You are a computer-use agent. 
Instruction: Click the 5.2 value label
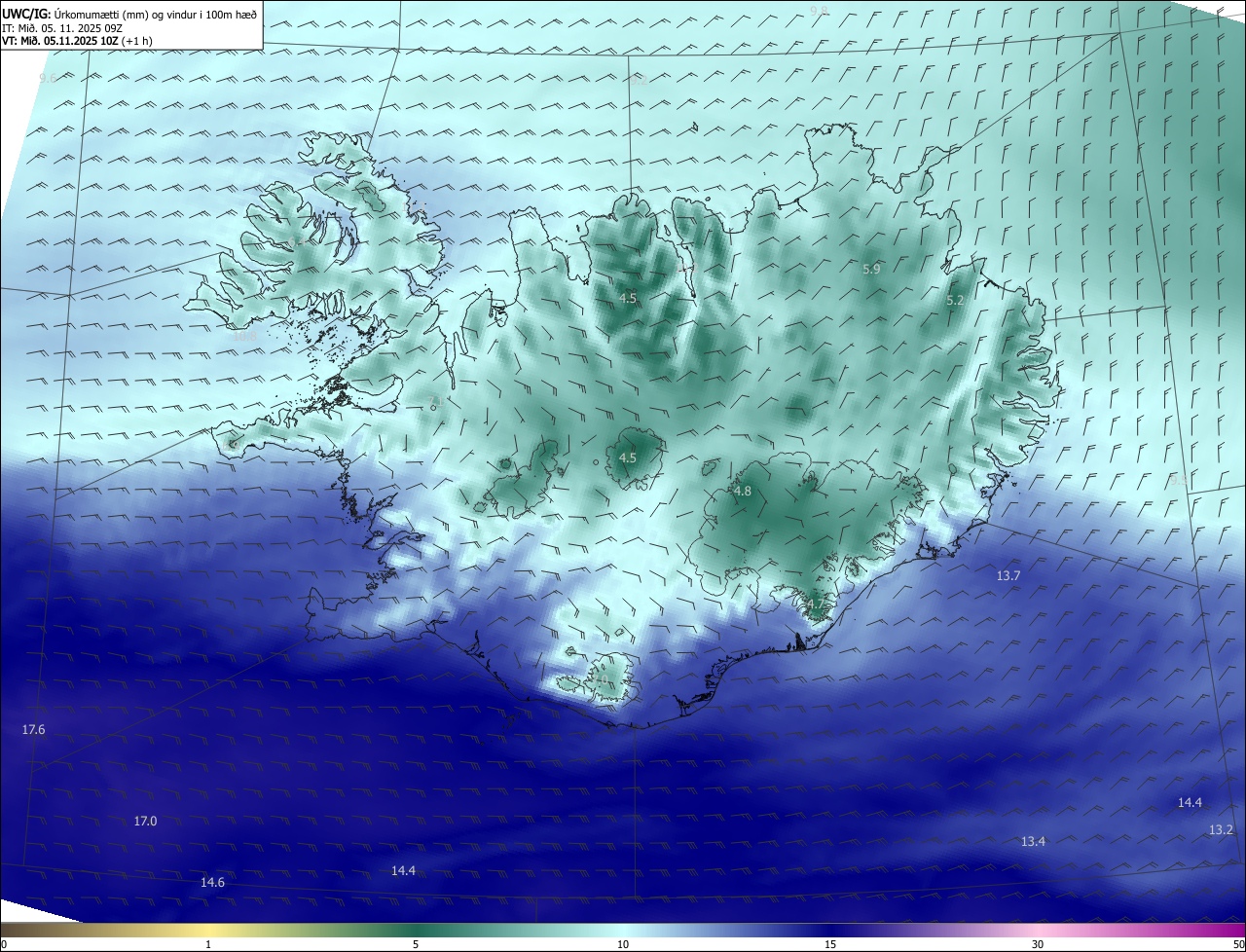955,301
